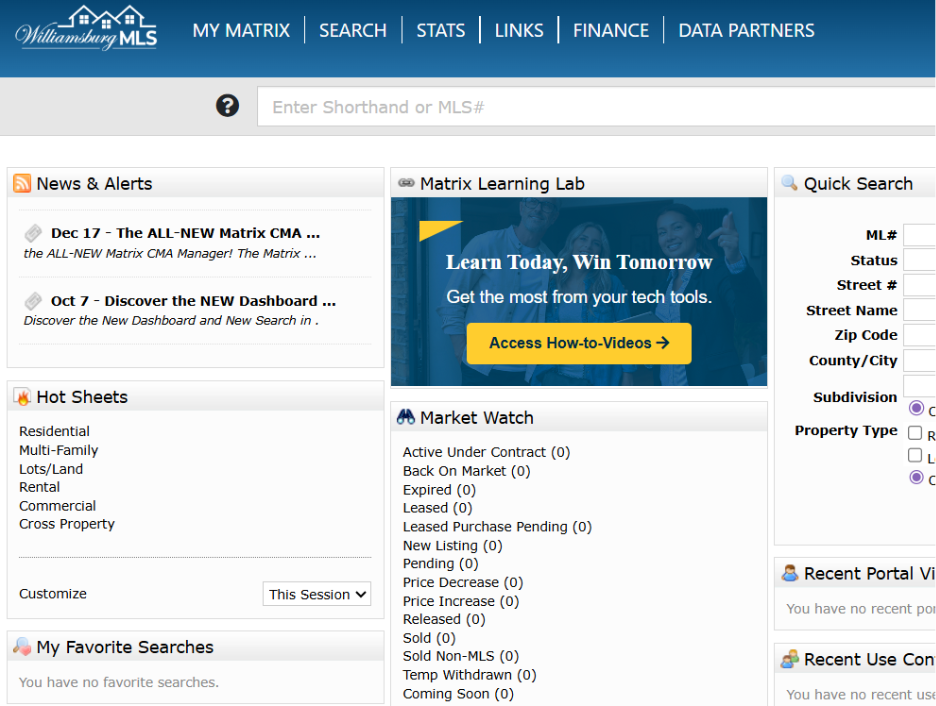Open the Cross Property hot sheet

click(67, 523)
